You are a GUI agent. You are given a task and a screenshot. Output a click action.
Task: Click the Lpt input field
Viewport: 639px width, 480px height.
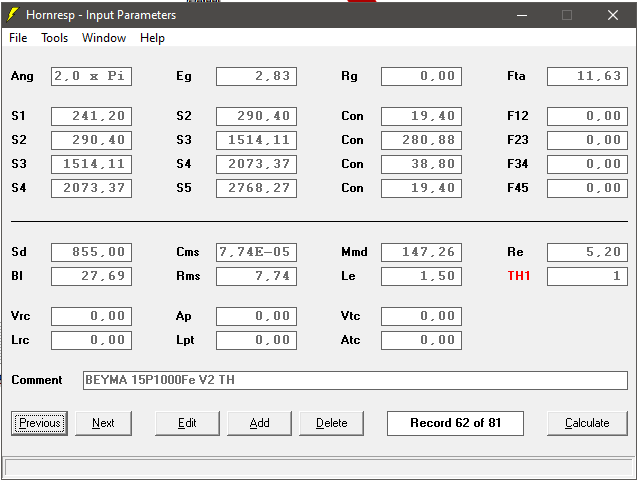point(256,340)
